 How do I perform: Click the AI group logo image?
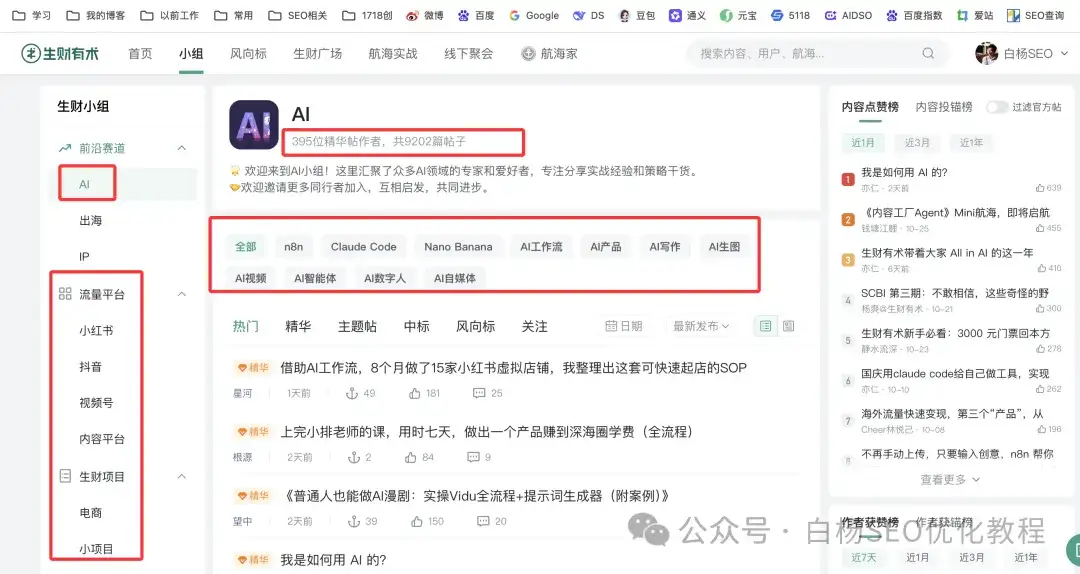tap(254, 125)
